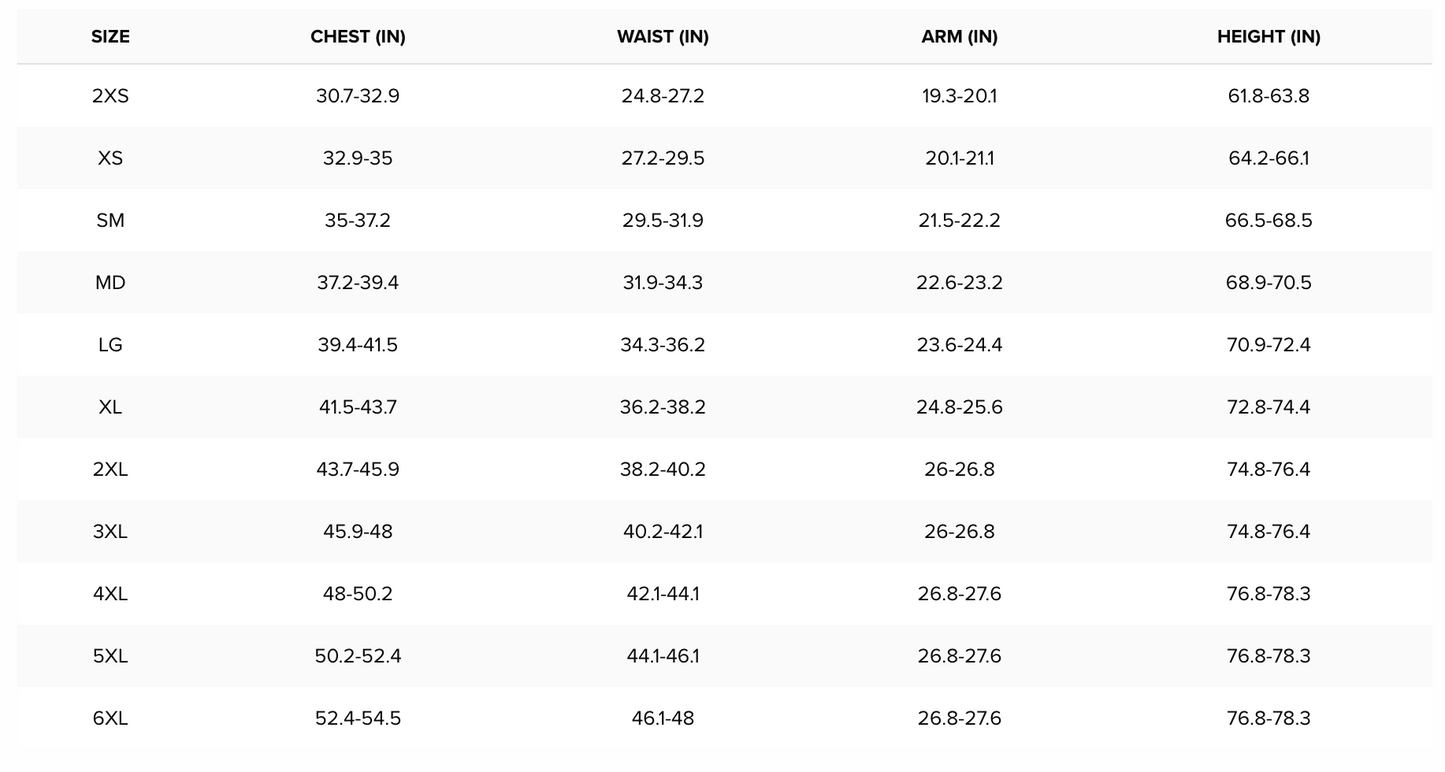Click the SM height value 66.5-68.5
Viewport: 1445px width, 772px height.
(1269, 220)
